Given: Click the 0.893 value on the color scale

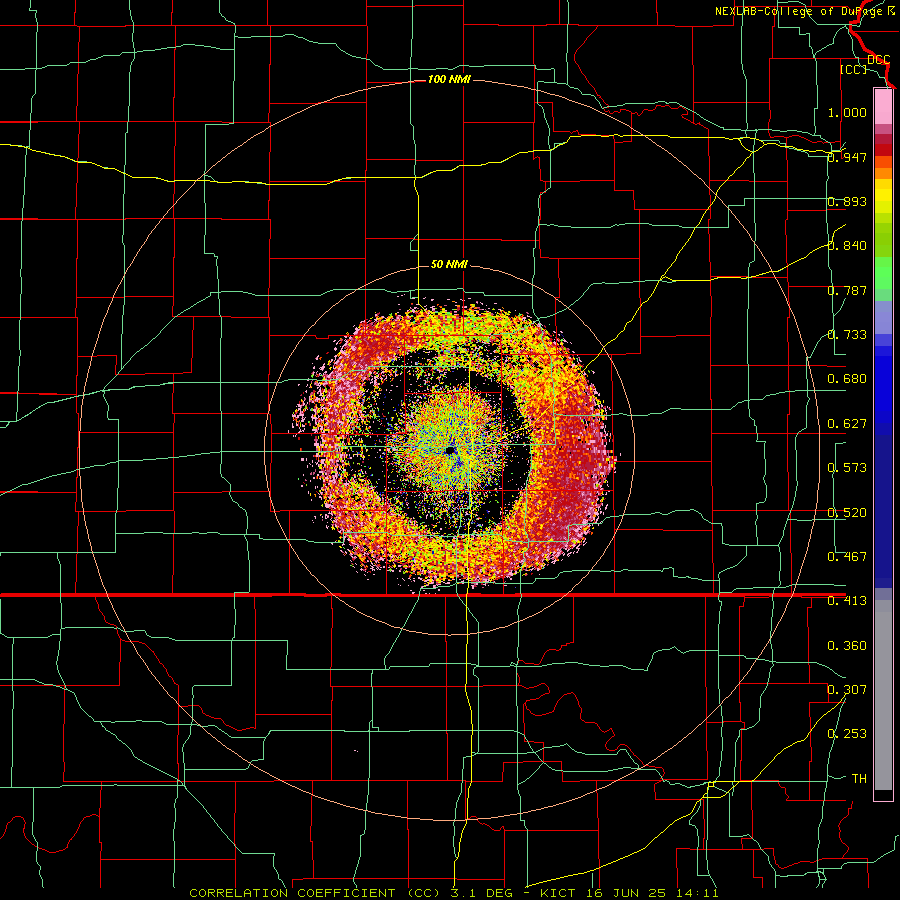Looking at the screenshot, I should 847,201.
